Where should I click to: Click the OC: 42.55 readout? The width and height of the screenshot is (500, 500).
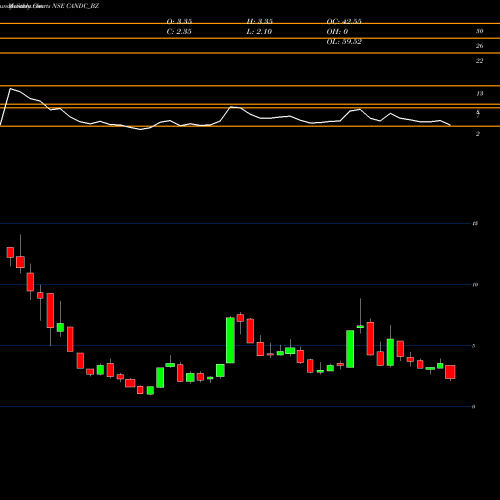pos(344,21)
